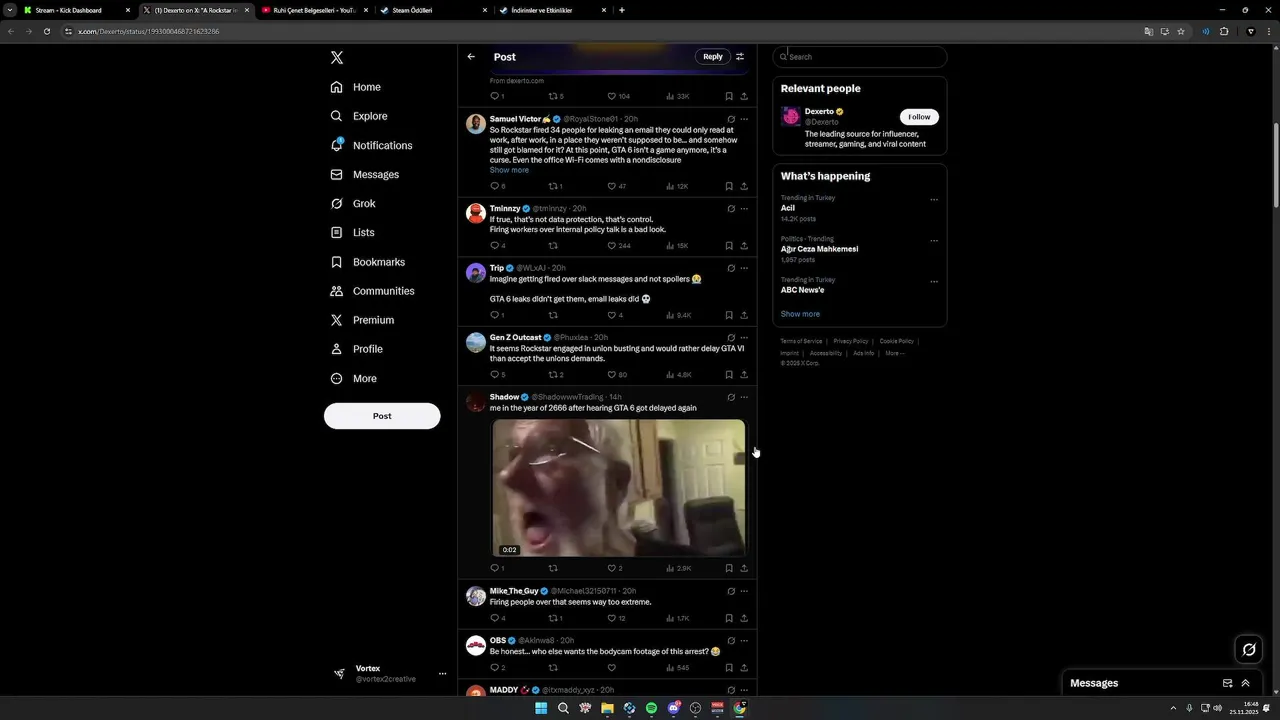Share Shadow's video post
Screen dimensions: 1280x720
pyautogui.click(x=744, y=568)
